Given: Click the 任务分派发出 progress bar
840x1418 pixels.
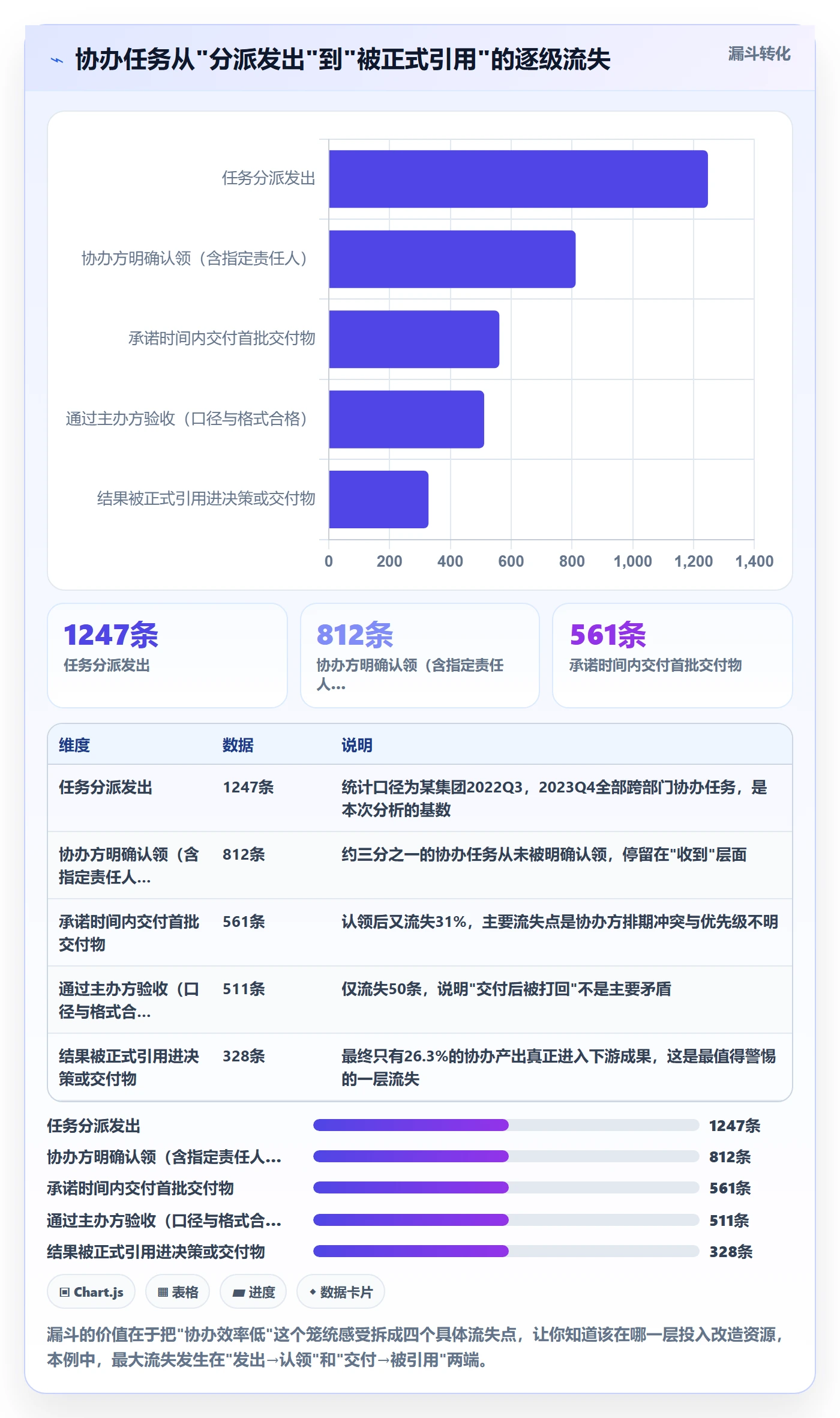Looking at the screenshot, I should pos(506,1125).
